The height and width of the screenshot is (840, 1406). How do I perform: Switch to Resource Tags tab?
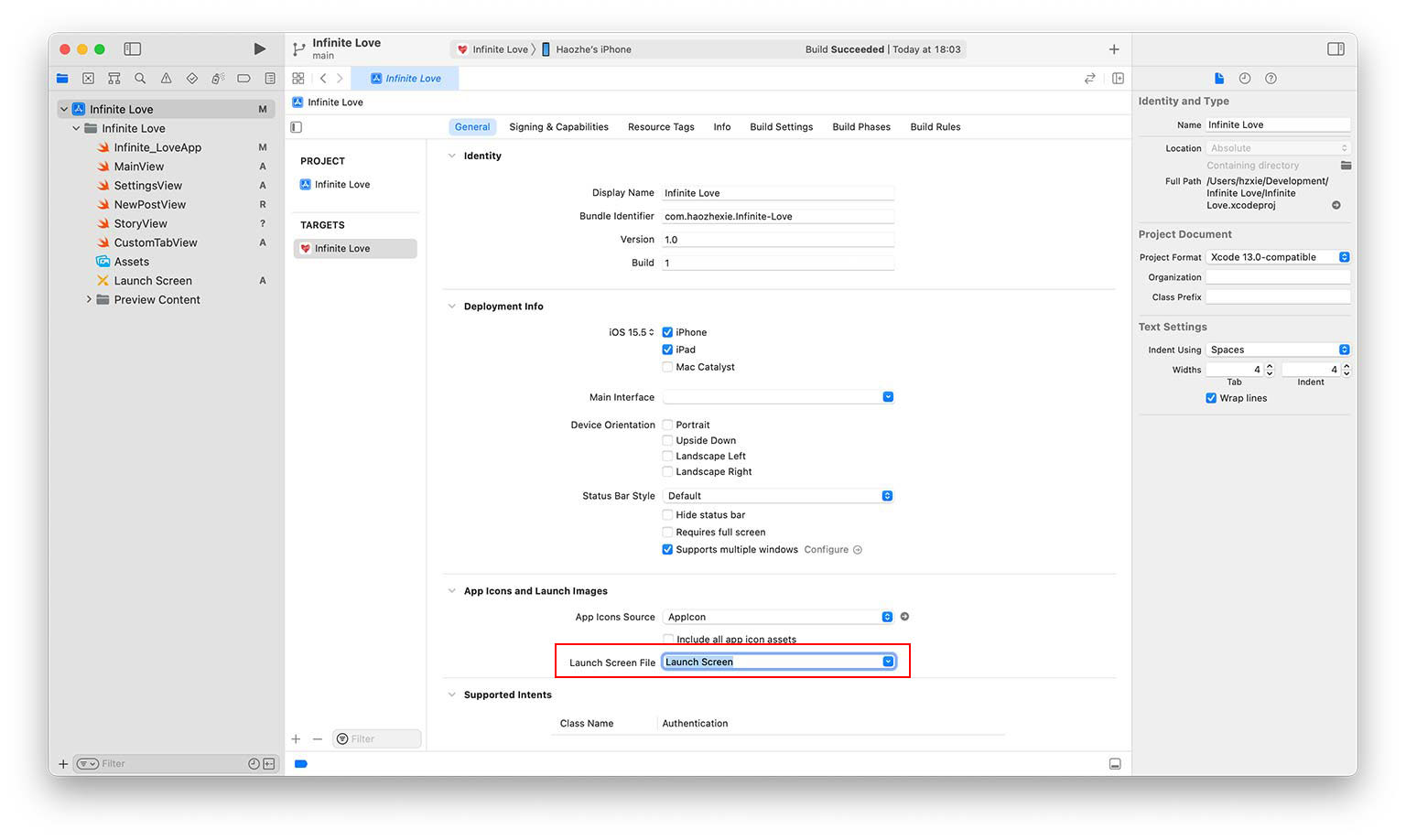(661, 127)
